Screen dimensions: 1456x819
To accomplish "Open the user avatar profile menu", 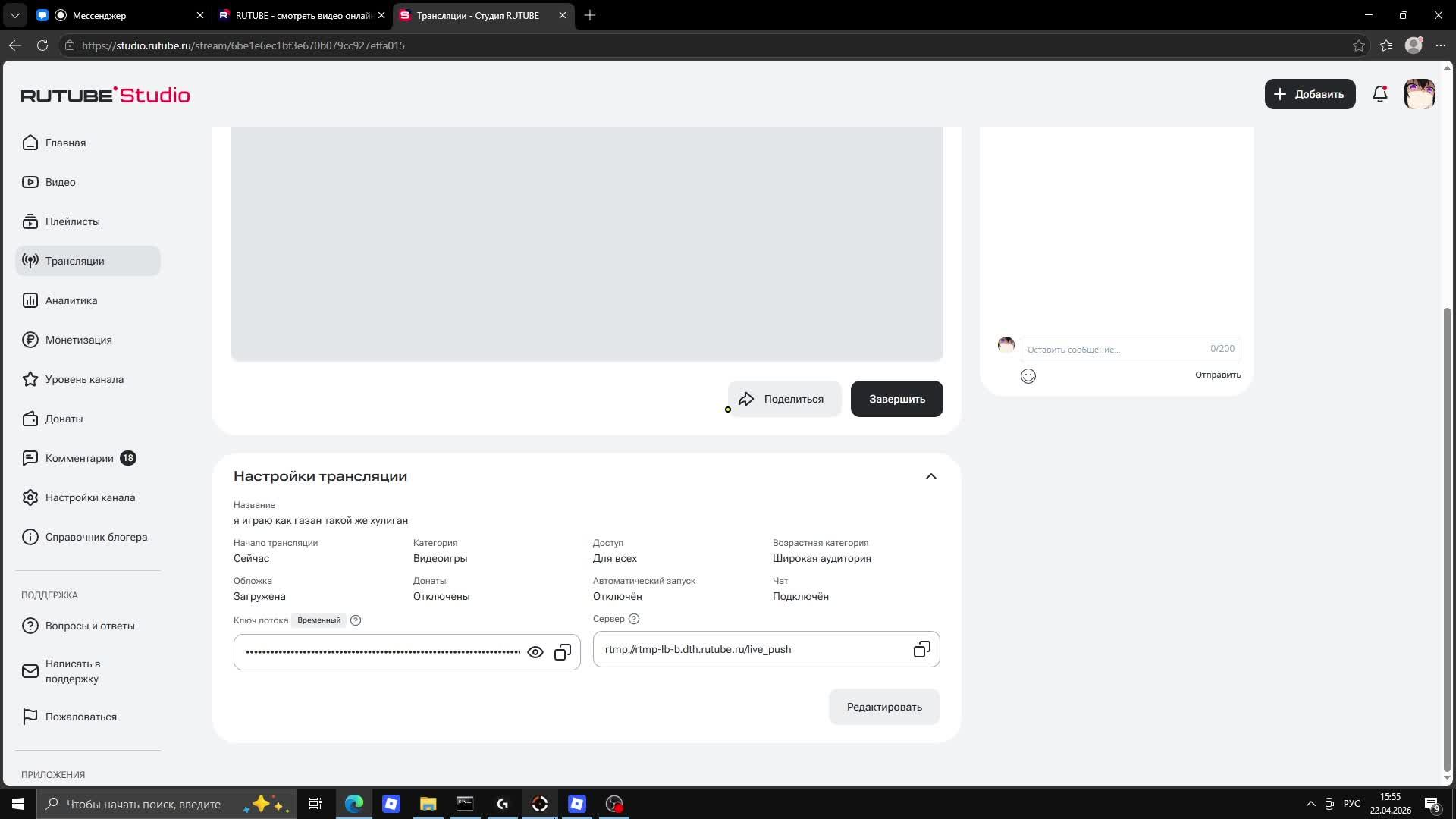I will tap(1419, 94).
